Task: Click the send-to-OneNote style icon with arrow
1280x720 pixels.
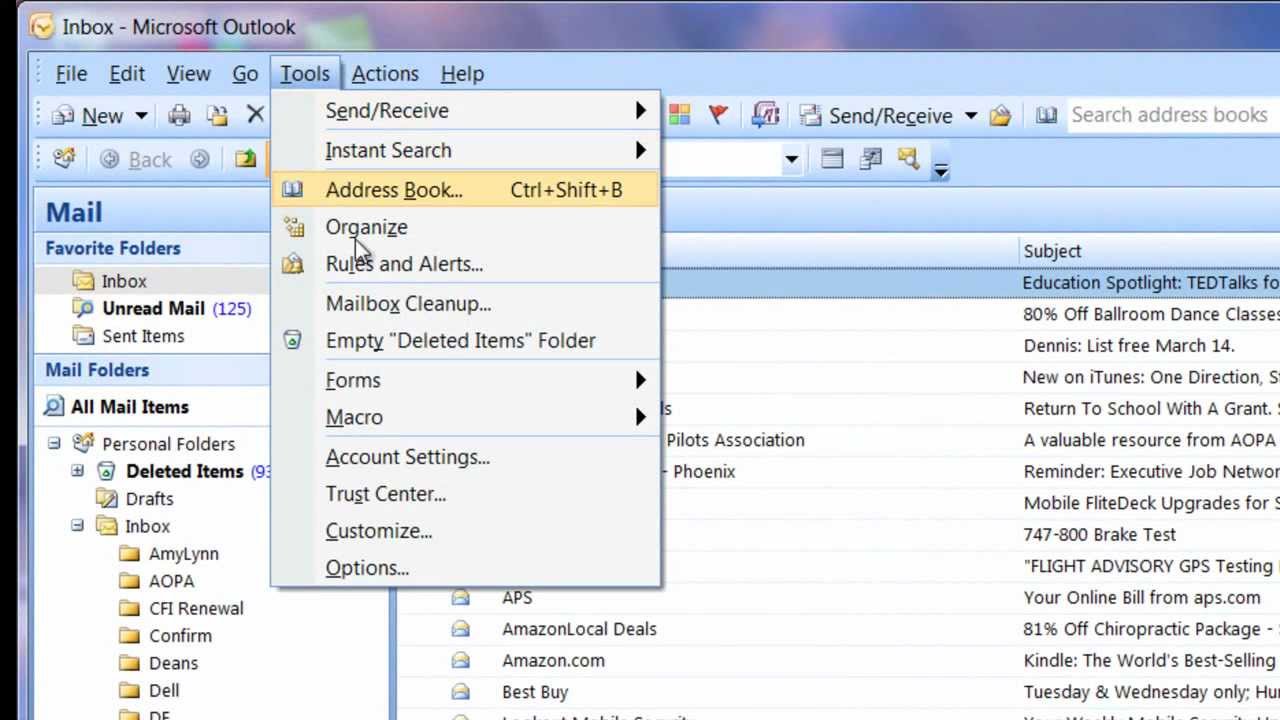Action: coord(765,115)
